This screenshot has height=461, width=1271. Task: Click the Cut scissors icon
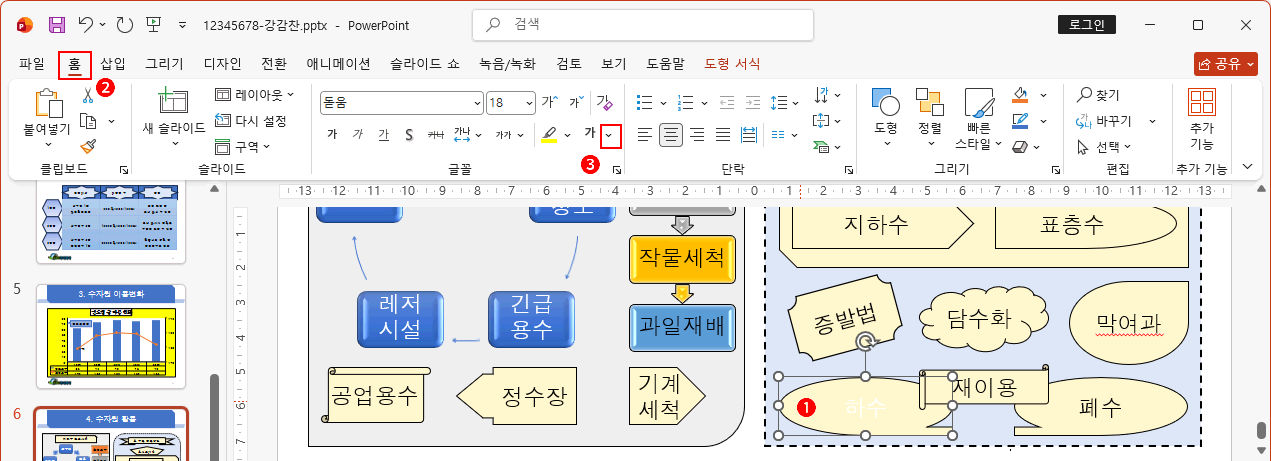[x=87, y=95]
